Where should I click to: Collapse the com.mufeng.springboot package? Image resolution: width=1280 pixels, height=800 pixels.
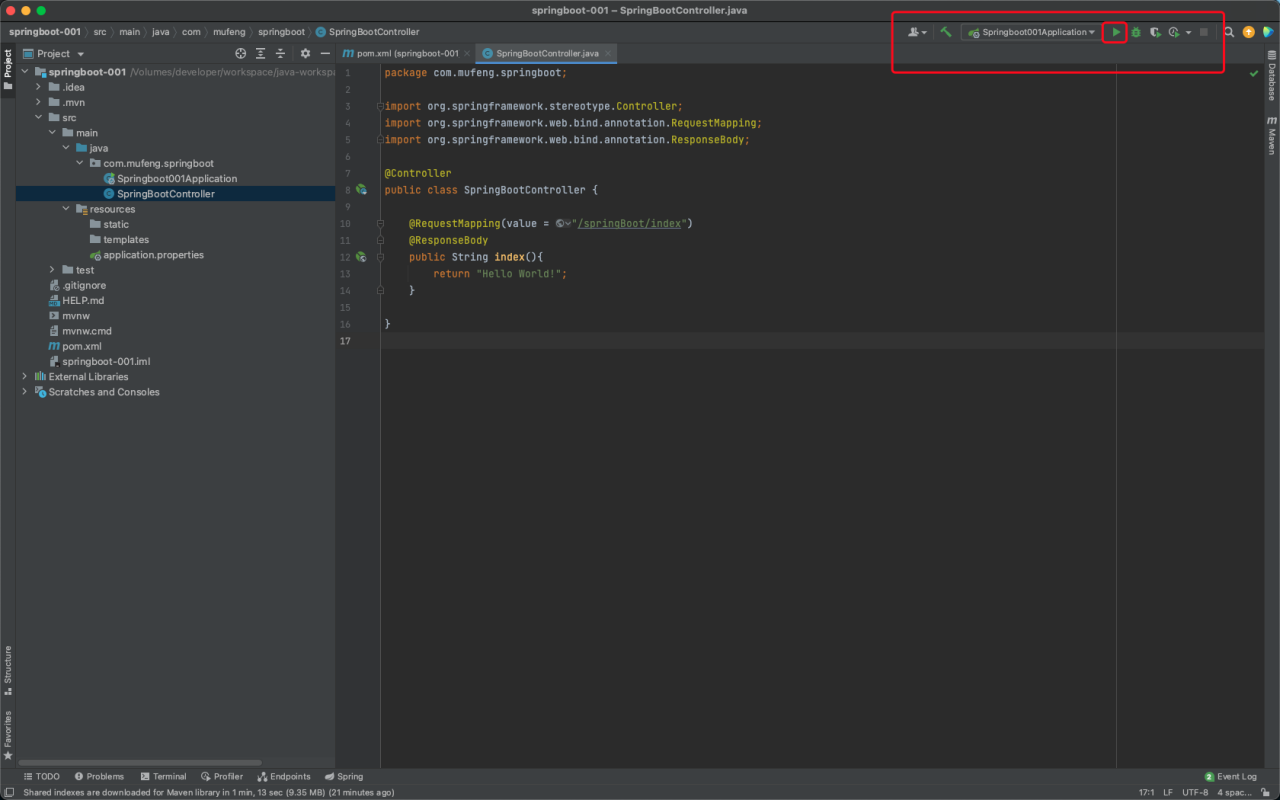coord(81,163)
